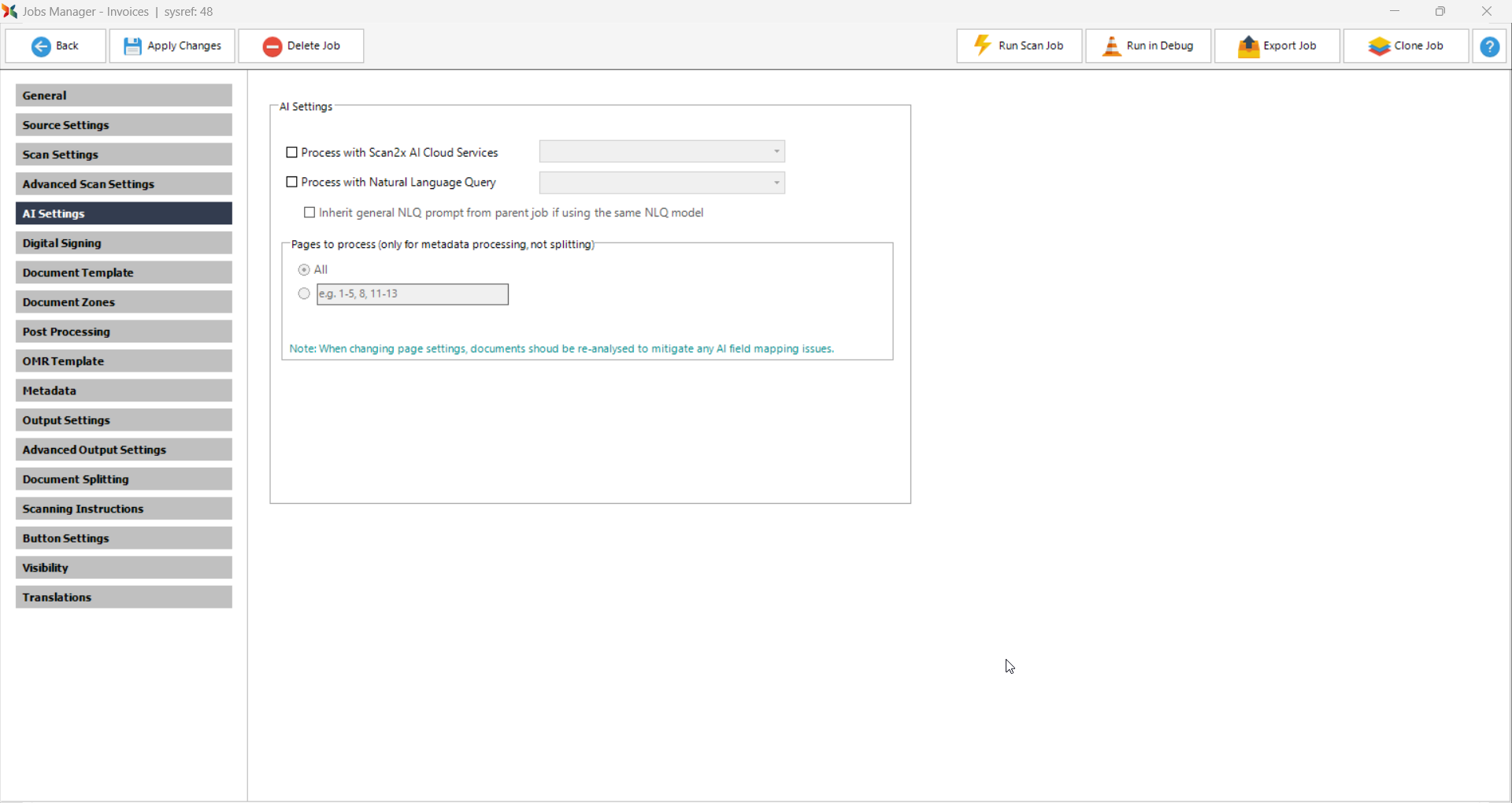Click the Apply Changes floppy disk icon
This screenshot has width=1512, height=803.
tap(132, 46)
